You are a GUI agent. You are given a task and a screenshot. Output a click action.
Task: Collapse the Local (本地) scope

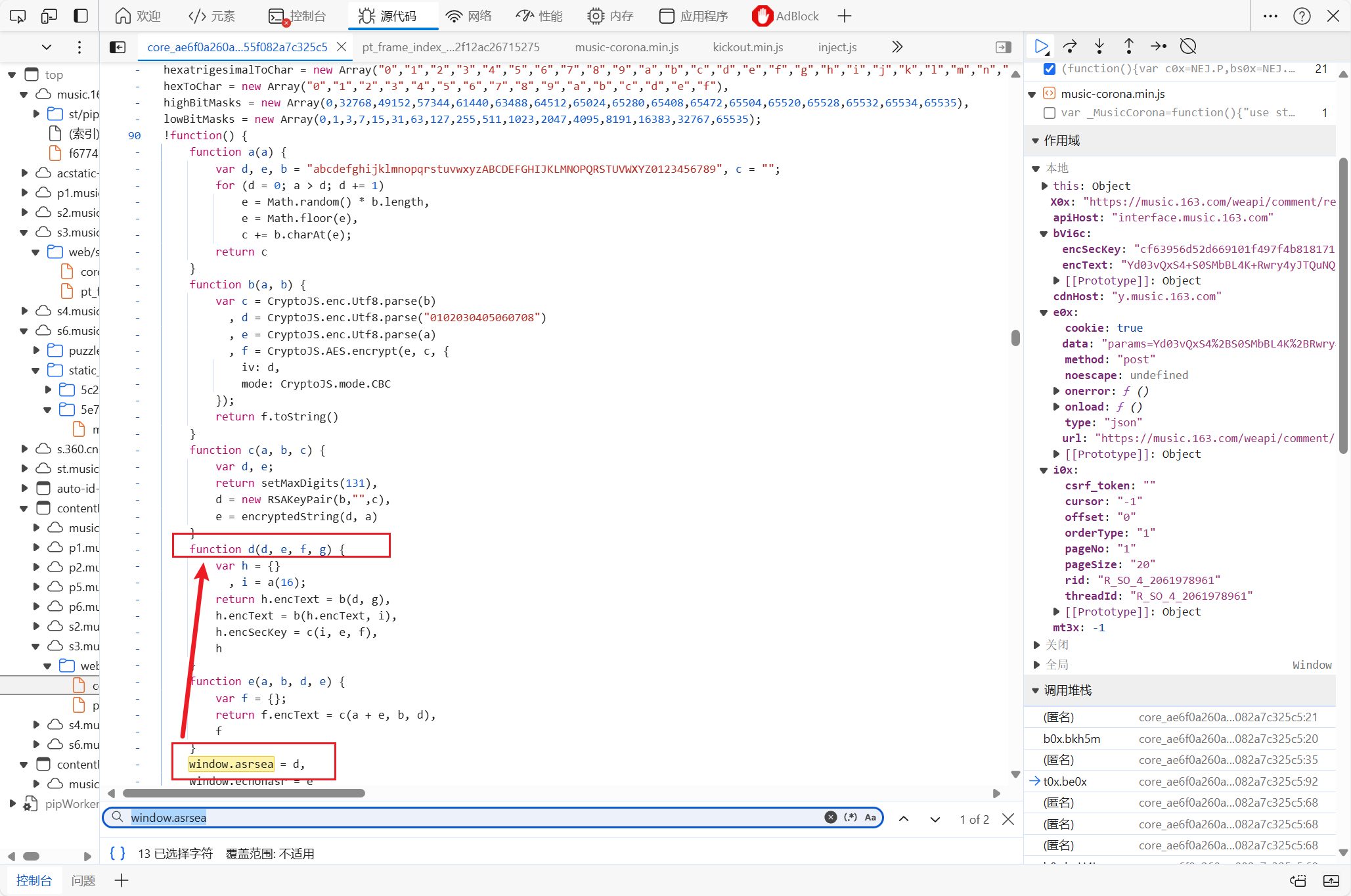pos(1036,169)
